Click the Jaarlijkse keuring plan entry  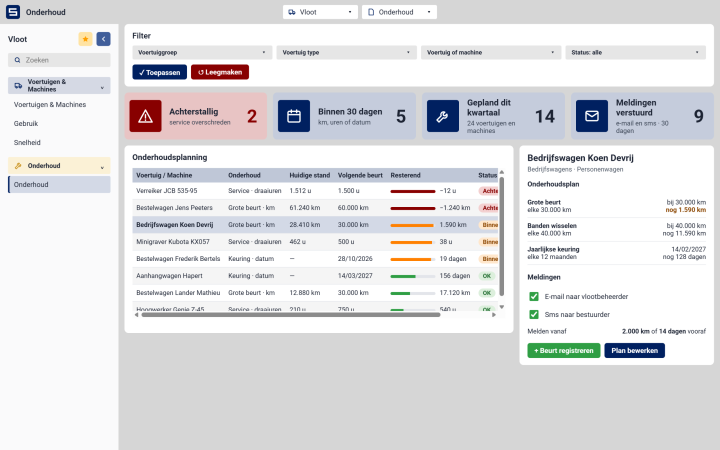617,253
